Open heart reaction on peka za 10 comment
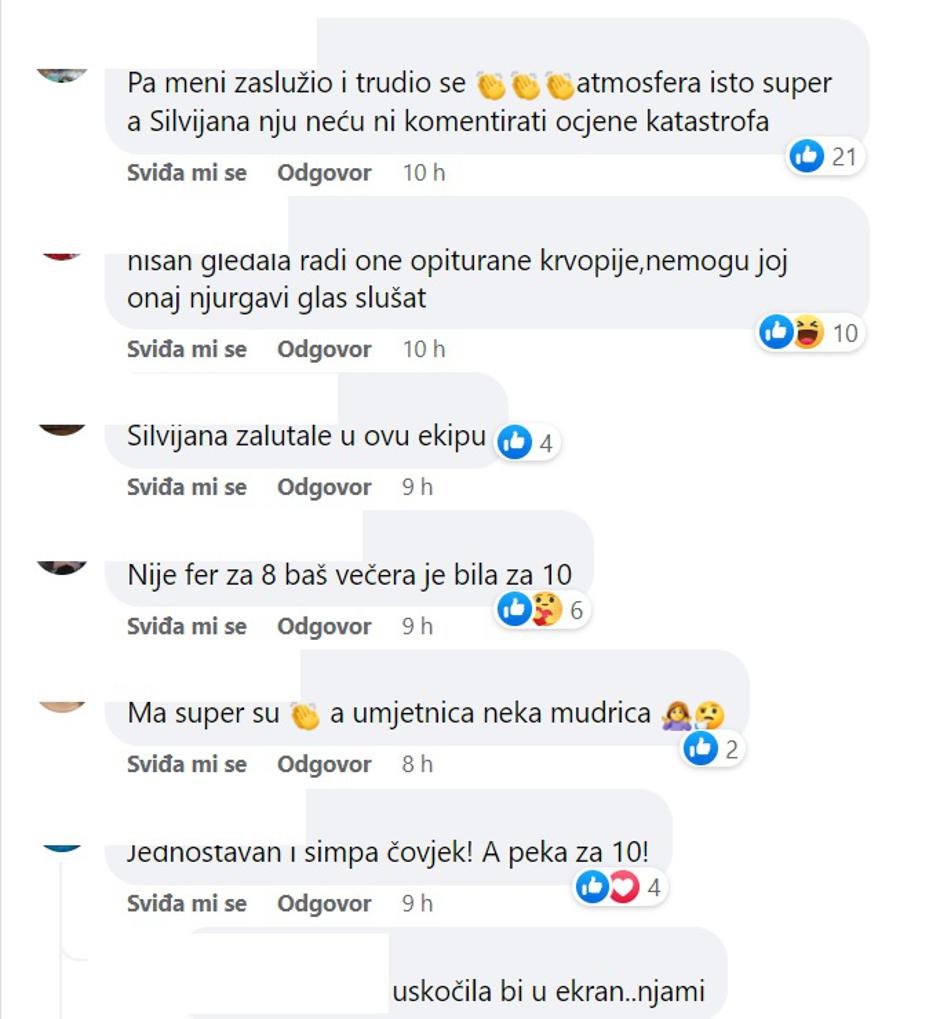This screenshot has height=1019, width=940. (624, 887)
